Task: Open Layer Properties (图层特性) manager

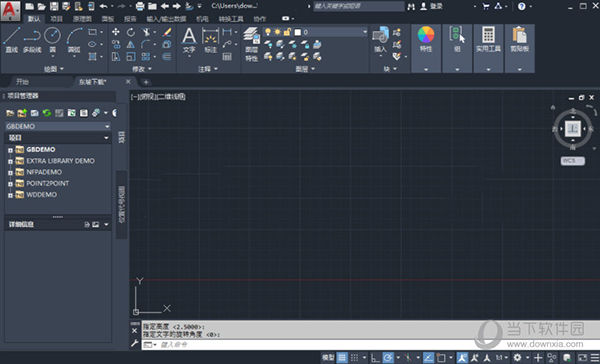Action: 251,44
